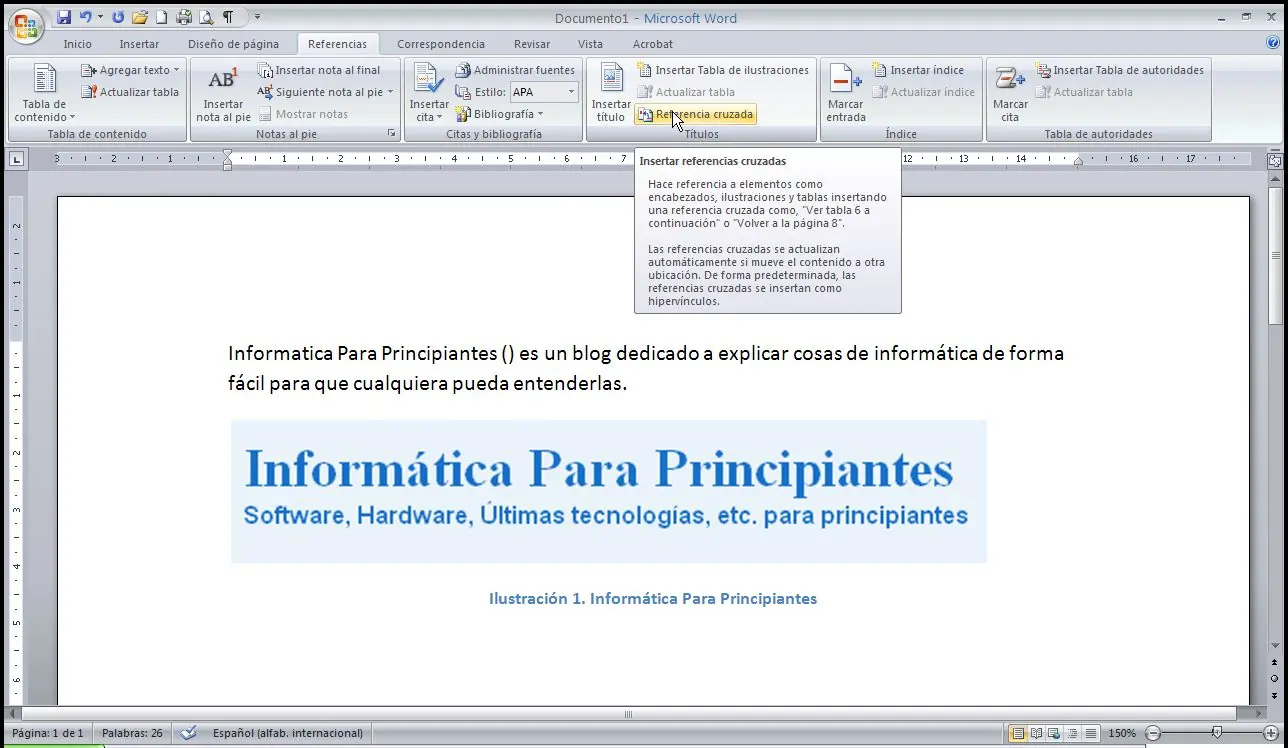
Task: Open the Notas al pie dialog launcher
Action: pyautogui.click(x=391, y=133)
